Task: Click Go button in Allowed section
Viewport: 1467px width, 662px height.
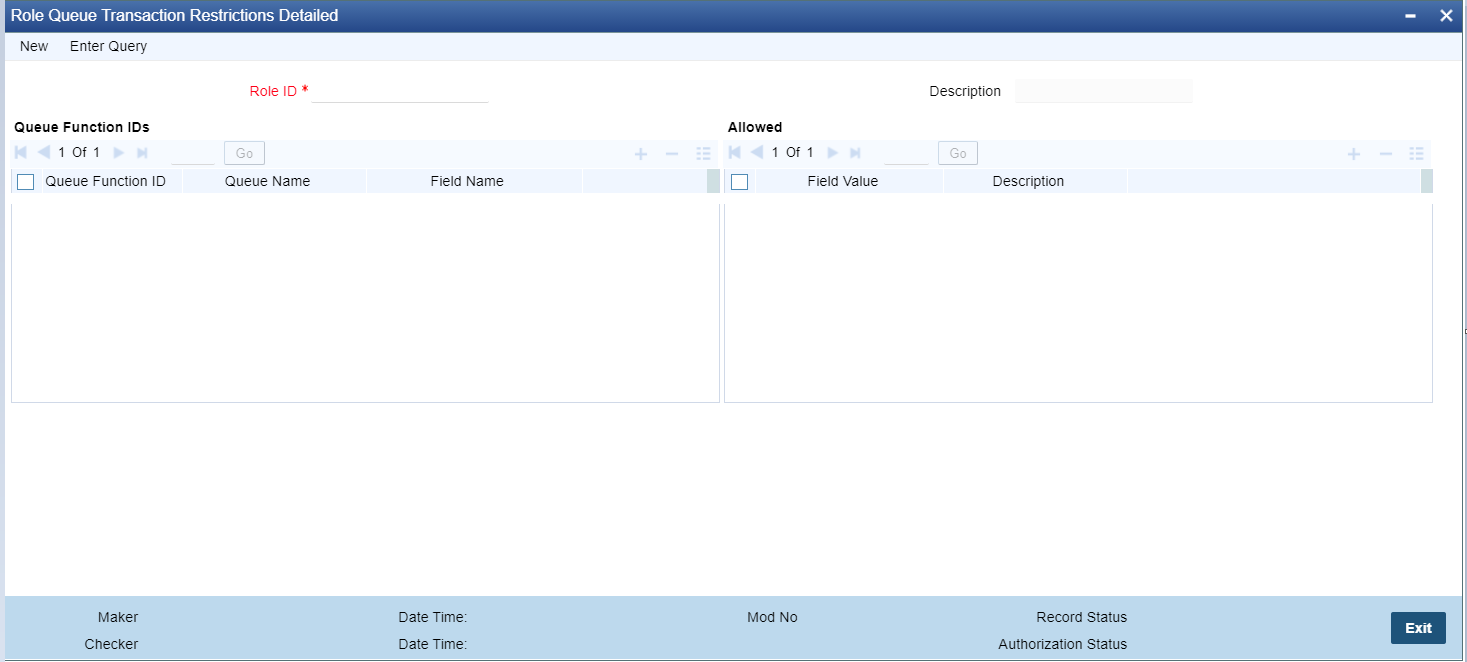Action: 958,153
